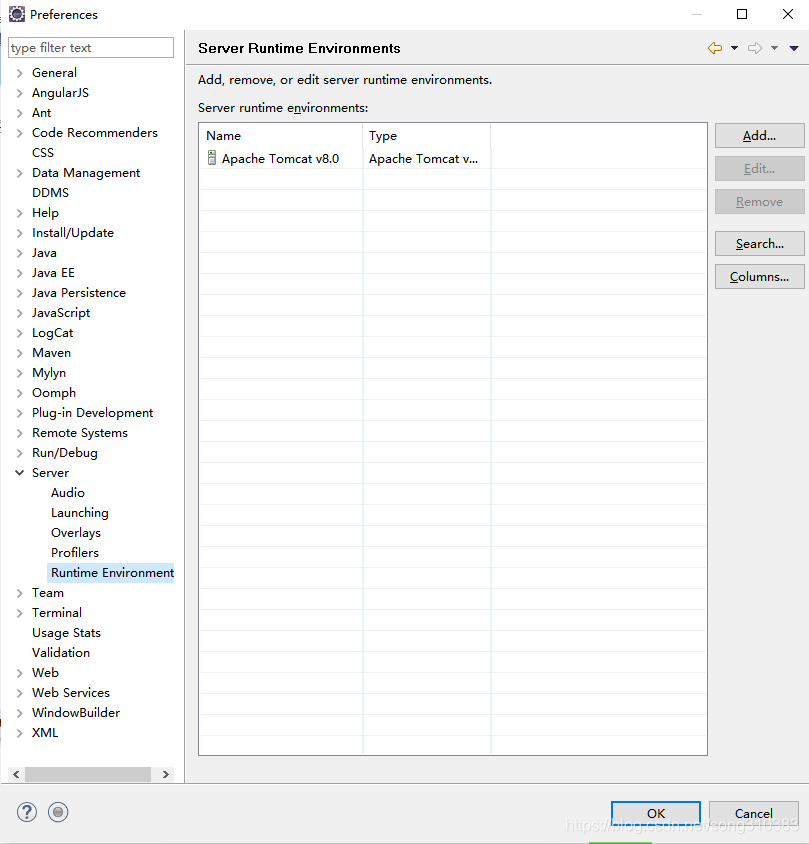Image resolution: width=809 pixels, height=844 pixels.
Task: Expand the WindowBuilder node
Action: pyautogui.click(x=19, y=713)
